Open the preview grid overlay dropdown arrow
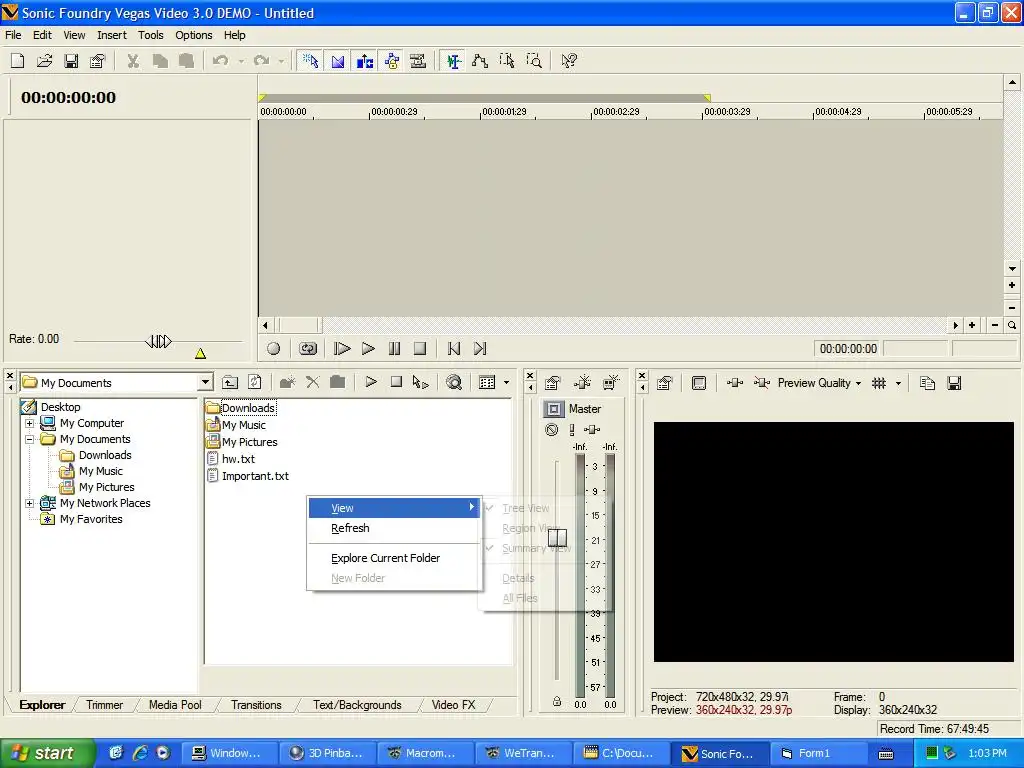Viewport: 1024px width, 768px height. pyautogui.click(x=898, y=383)
